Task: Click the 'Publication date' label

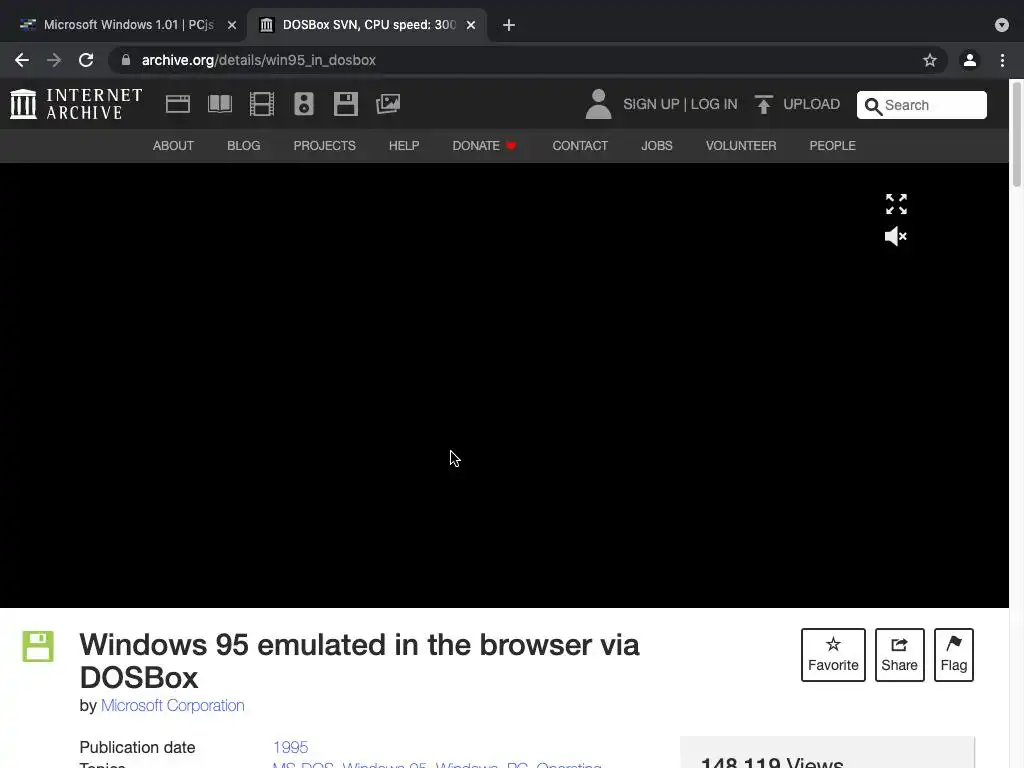Action: coord(137,747)
